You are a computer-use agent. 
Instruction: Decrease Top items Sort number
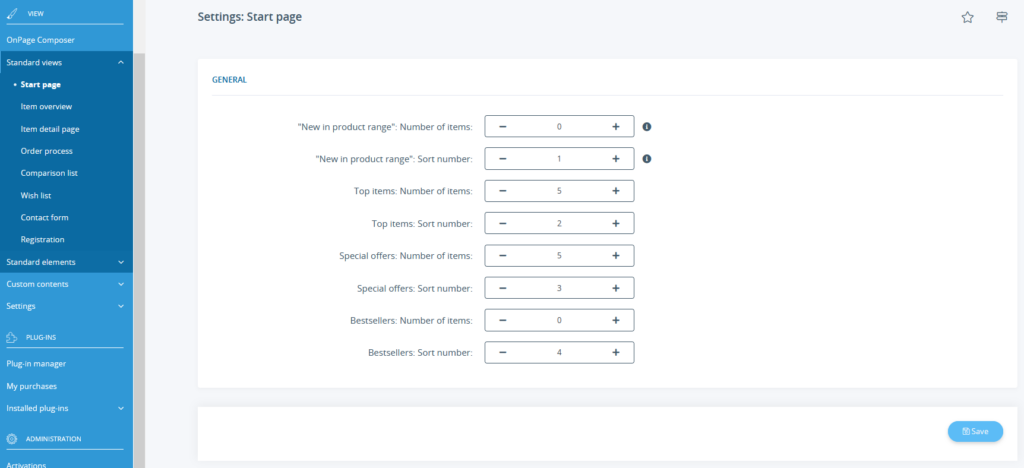point(502,223)
